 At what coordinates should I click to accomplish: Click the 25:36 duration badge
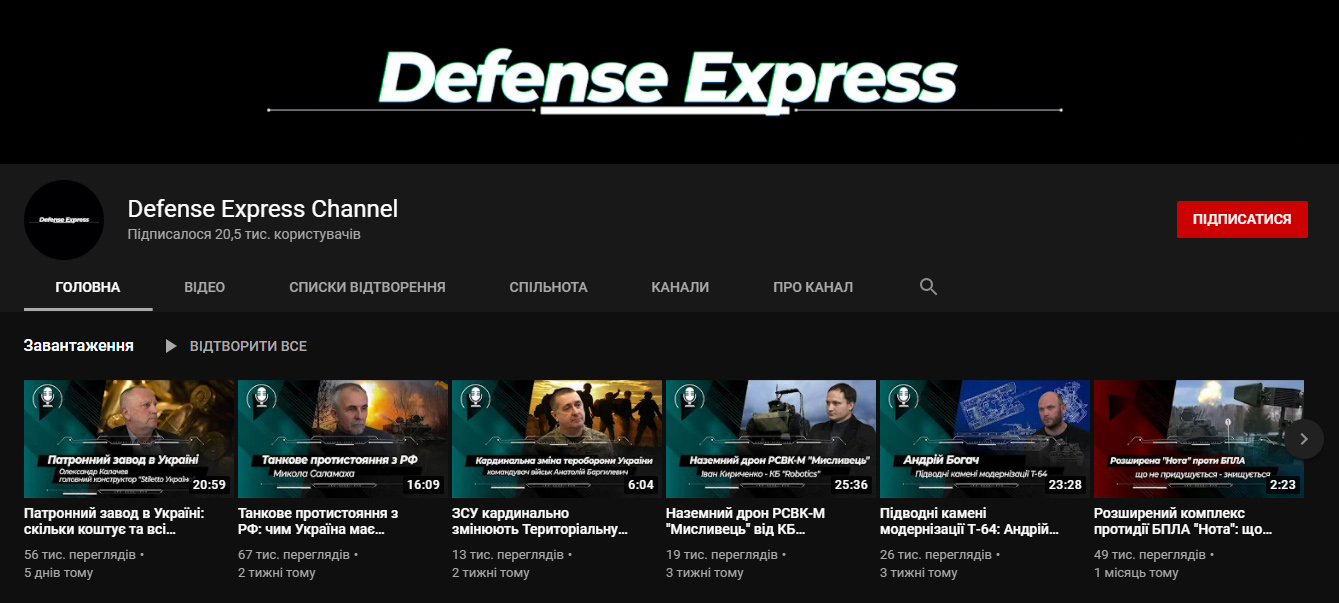click(x=851, y=485)
